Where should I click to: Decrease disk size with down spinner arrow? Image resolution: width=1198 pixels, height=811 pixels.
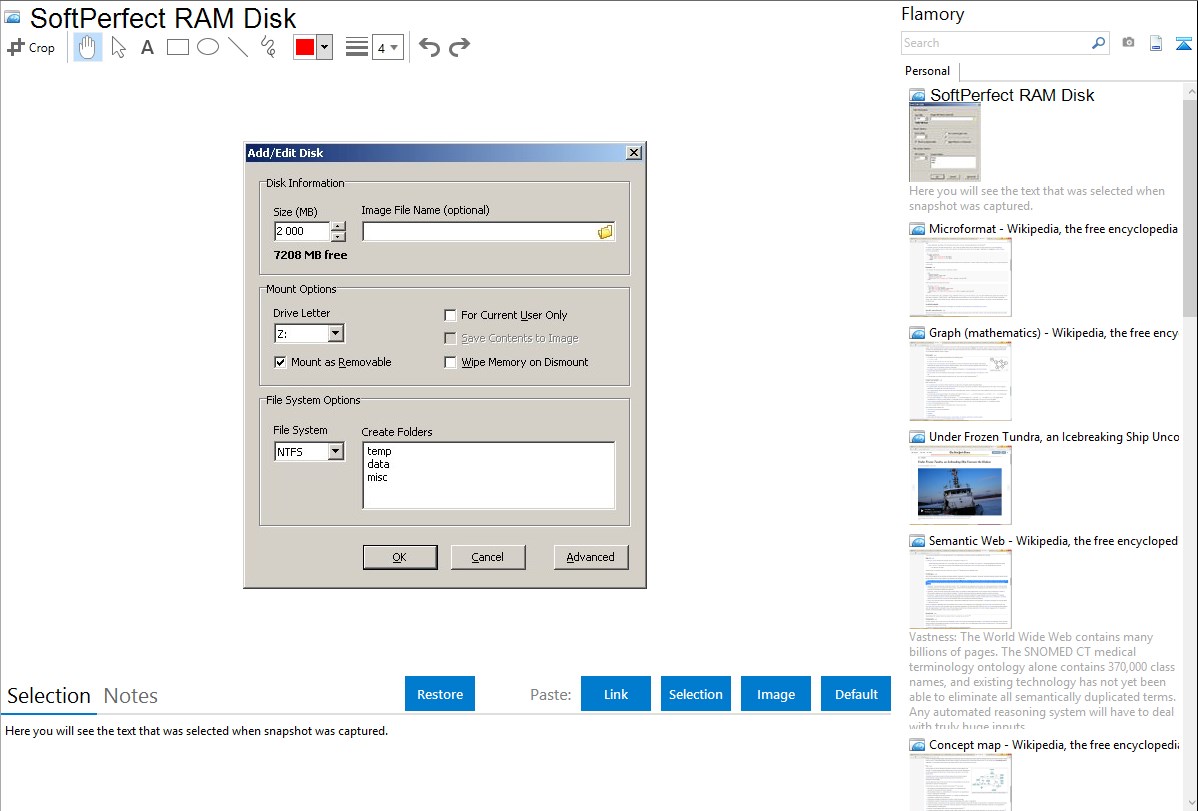tap(338, 236)
